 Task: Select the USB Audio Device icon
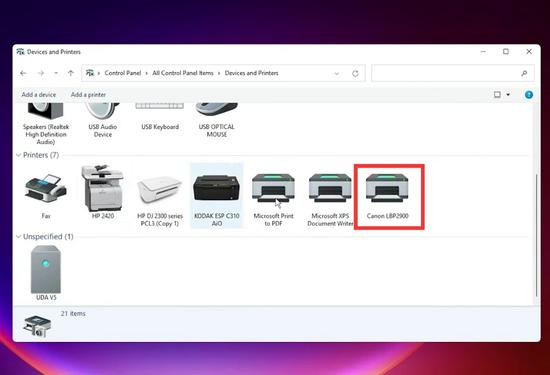point(102,111)
